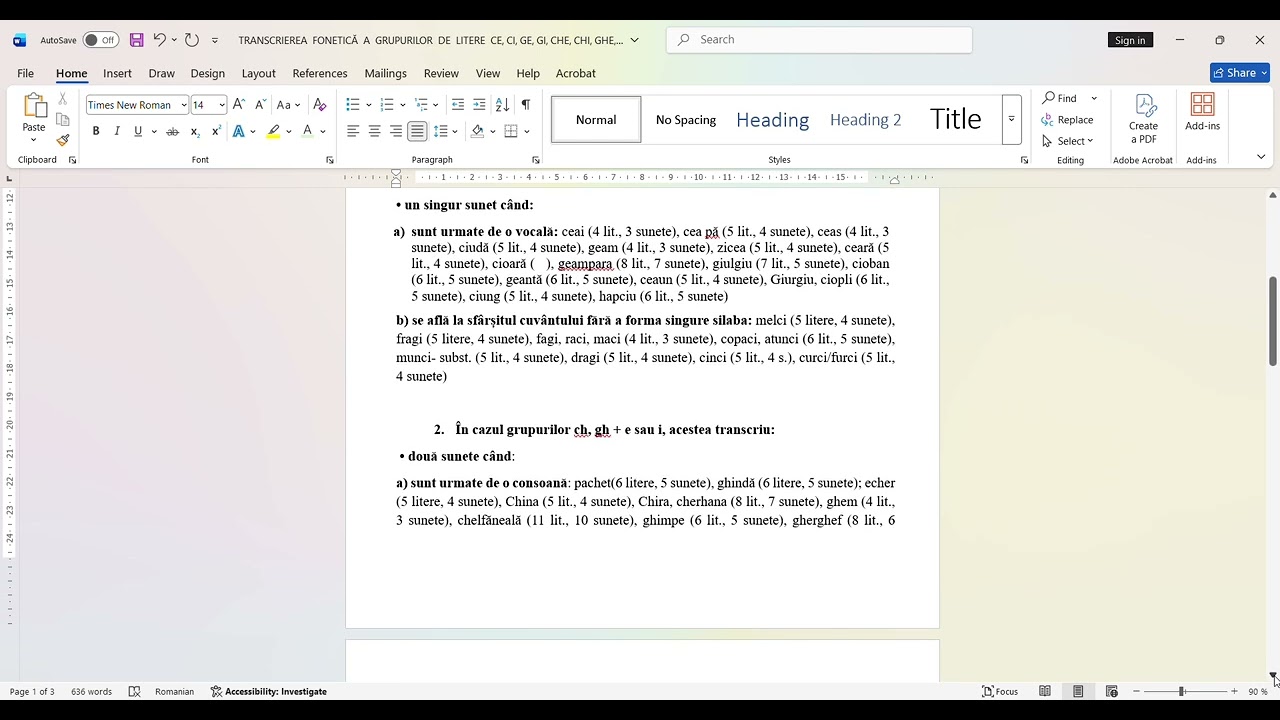Switch to Layout tab

[258, 73]
